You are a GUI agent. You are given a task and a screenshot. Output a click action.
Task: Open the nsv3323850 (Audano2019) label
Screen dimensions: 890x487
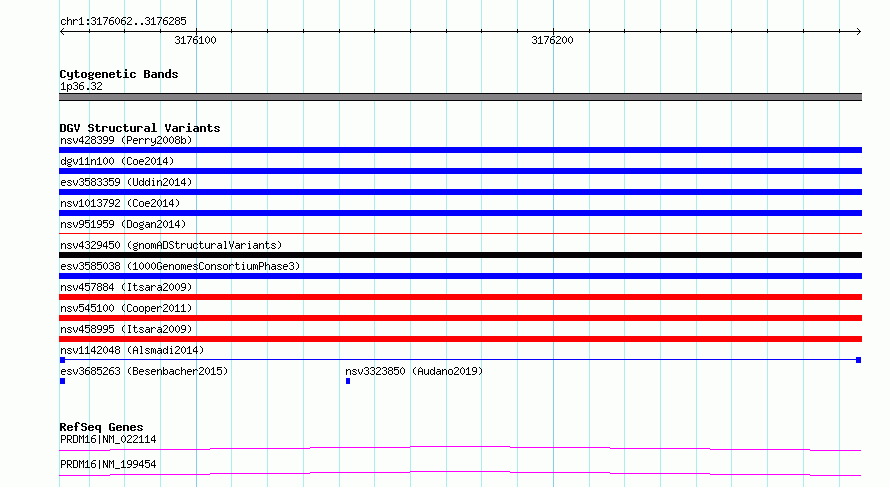[414, 371]
